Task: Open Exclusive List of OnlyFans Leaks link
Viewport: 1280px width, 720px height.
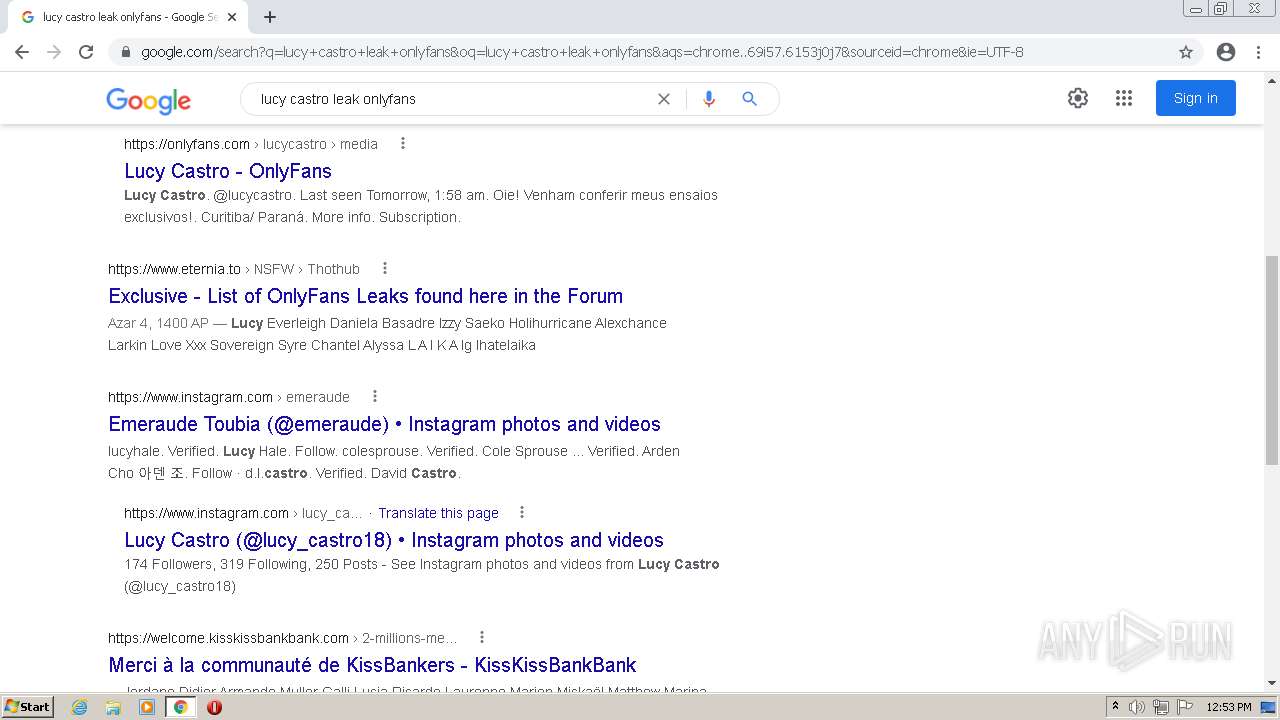Action: coord(365,296)
